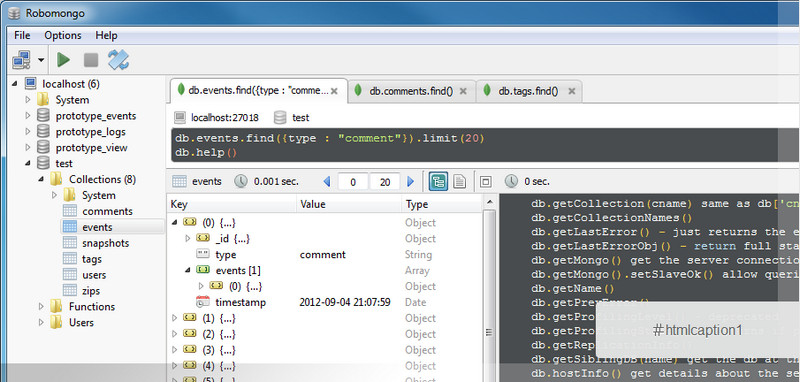
Task: Run the query with green Execute button
Action: [x=63, y=60]
